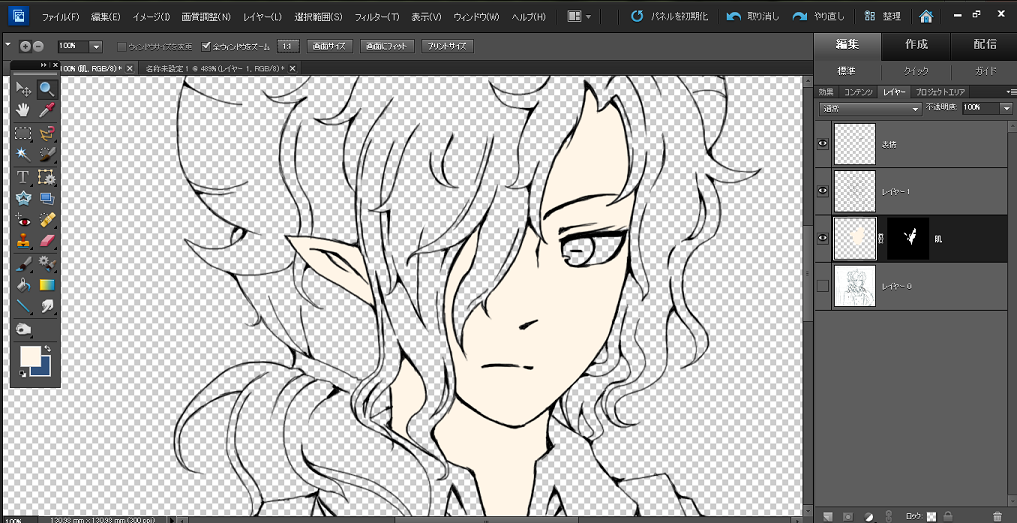Choose the Horizontal Type tool
The image size is (1017, 523).
click(24, 177)
